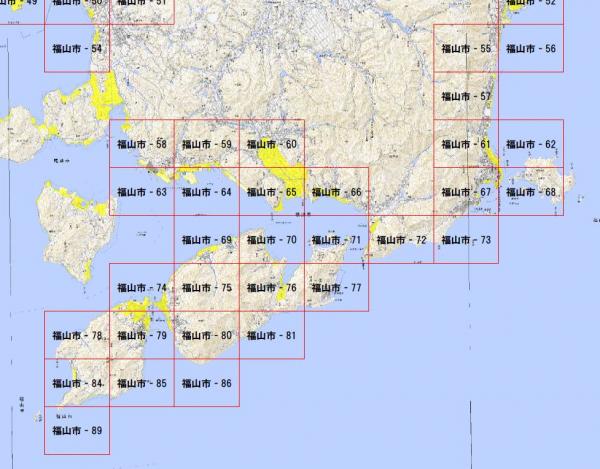
Task: Go to sheet 福山市 - 78
Action: click(77, 335)
